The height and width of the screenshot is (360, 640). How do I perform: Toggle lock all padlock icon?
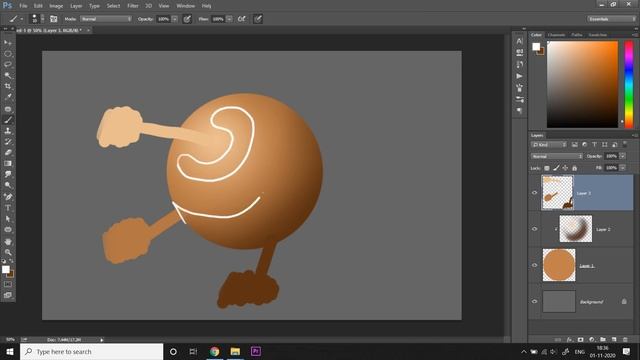[x=575, y=168]
